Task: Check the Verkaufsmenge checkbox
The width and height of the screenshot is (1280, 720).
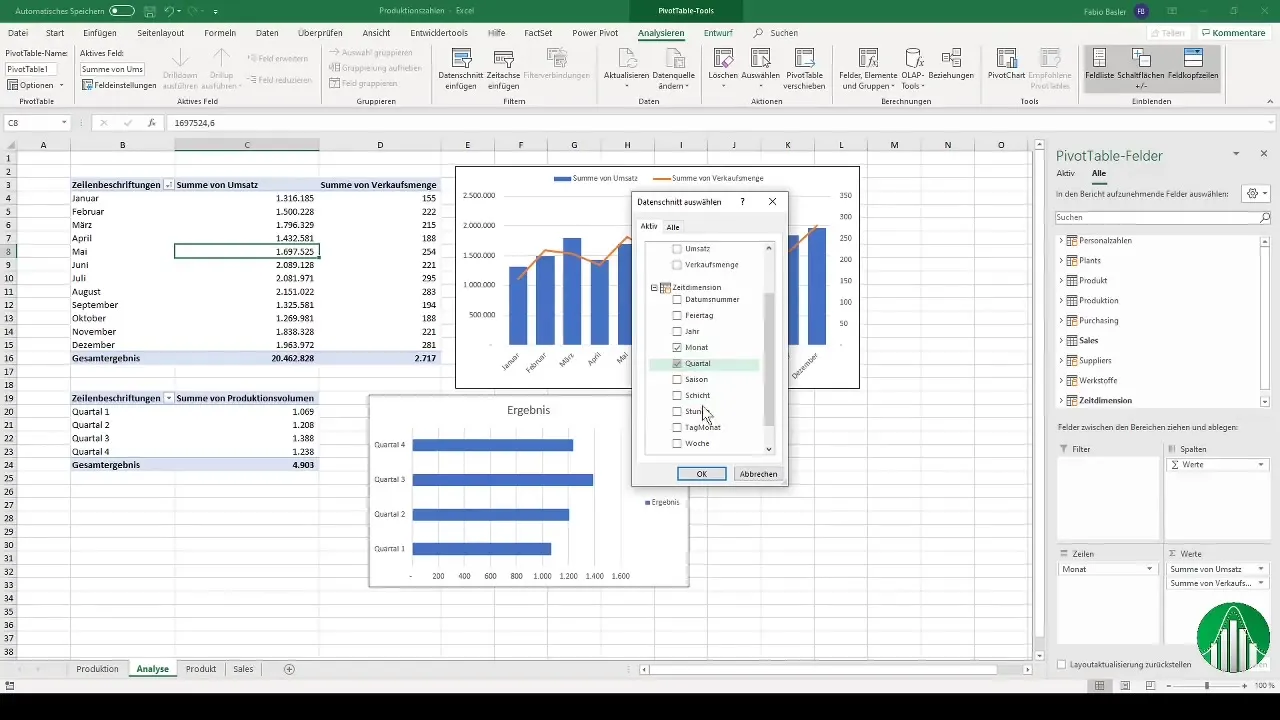Action: (677, 265)
